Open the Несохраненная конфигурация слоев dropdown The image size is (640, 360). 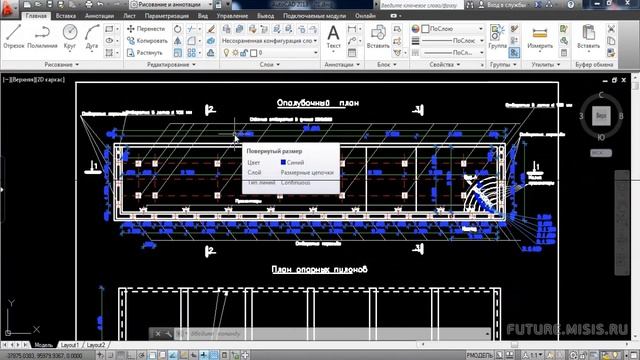pyautogui.click(x=270, y=41)
